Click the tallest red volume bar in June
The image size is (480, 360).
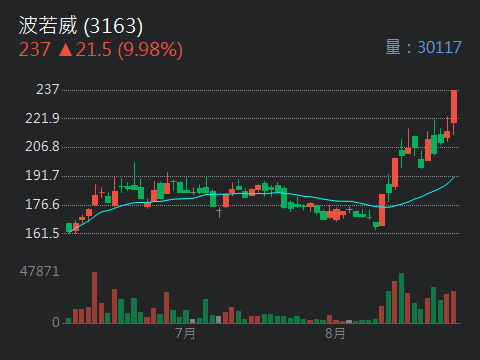click(94, 297)
